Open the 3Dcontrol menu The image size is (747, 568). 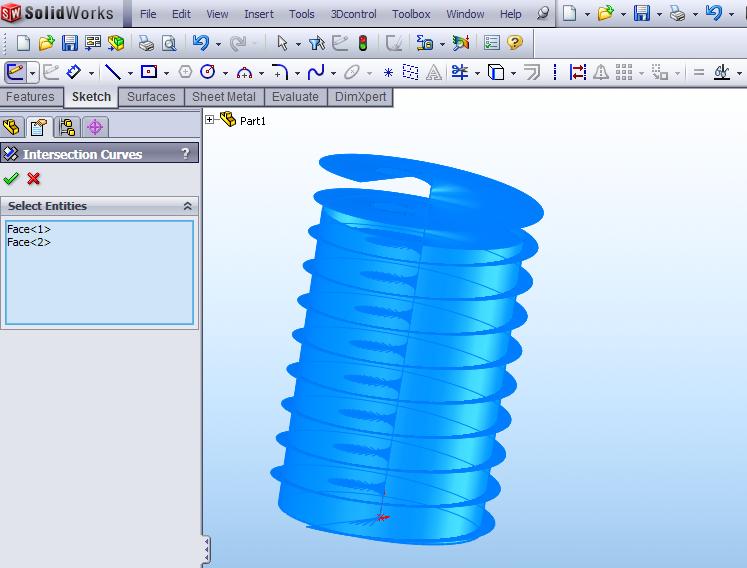tap(353, 14)
